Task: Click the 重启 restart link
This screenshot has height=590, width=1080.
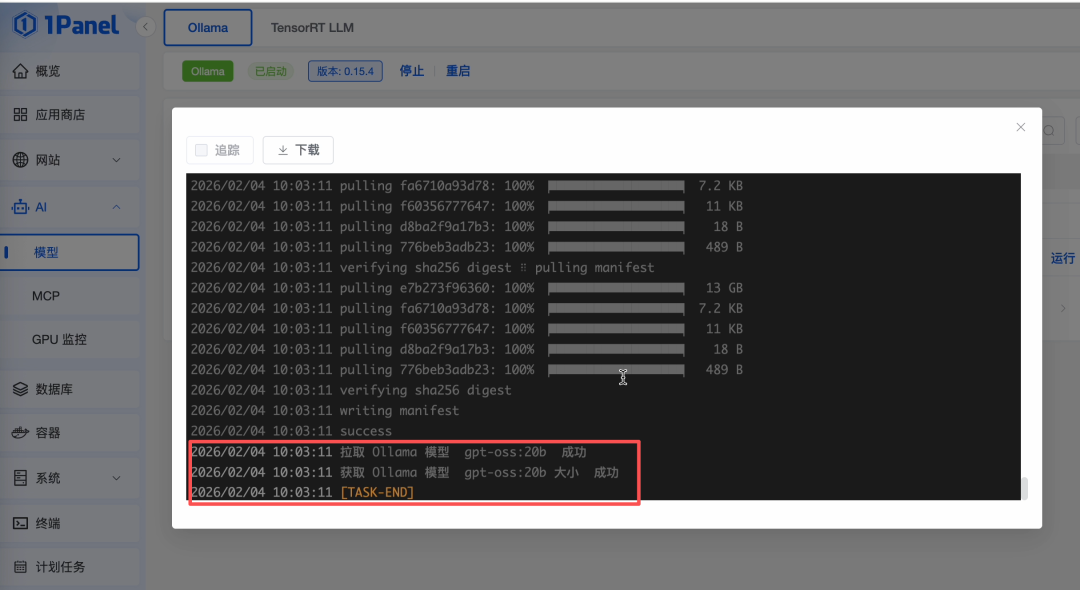Action: coord(458,71)
